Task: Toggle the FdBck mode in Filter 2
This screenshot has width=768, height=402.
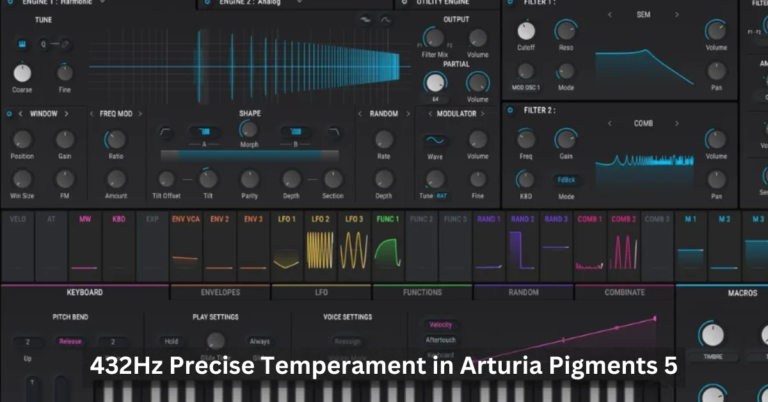Action: 566,180
